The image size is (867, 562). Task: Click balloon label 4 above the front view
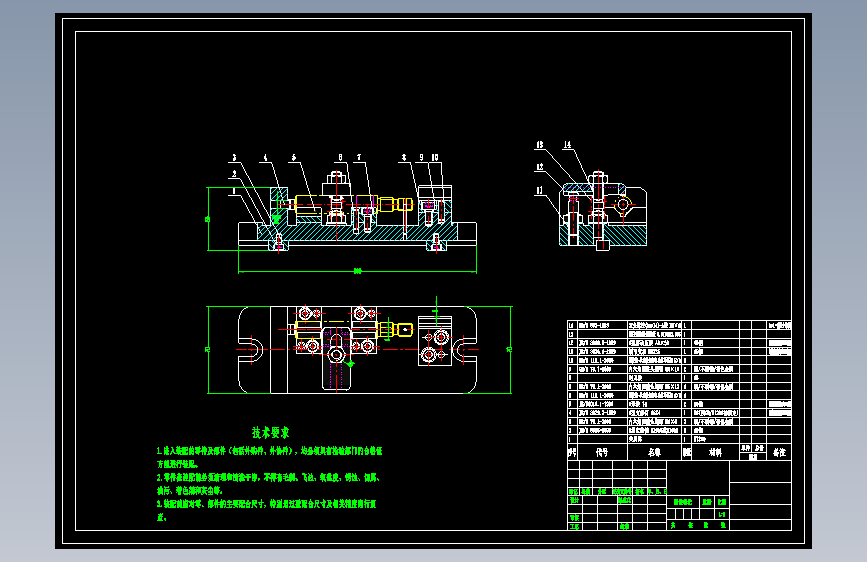pyautogui.click(x=265, y=158)
